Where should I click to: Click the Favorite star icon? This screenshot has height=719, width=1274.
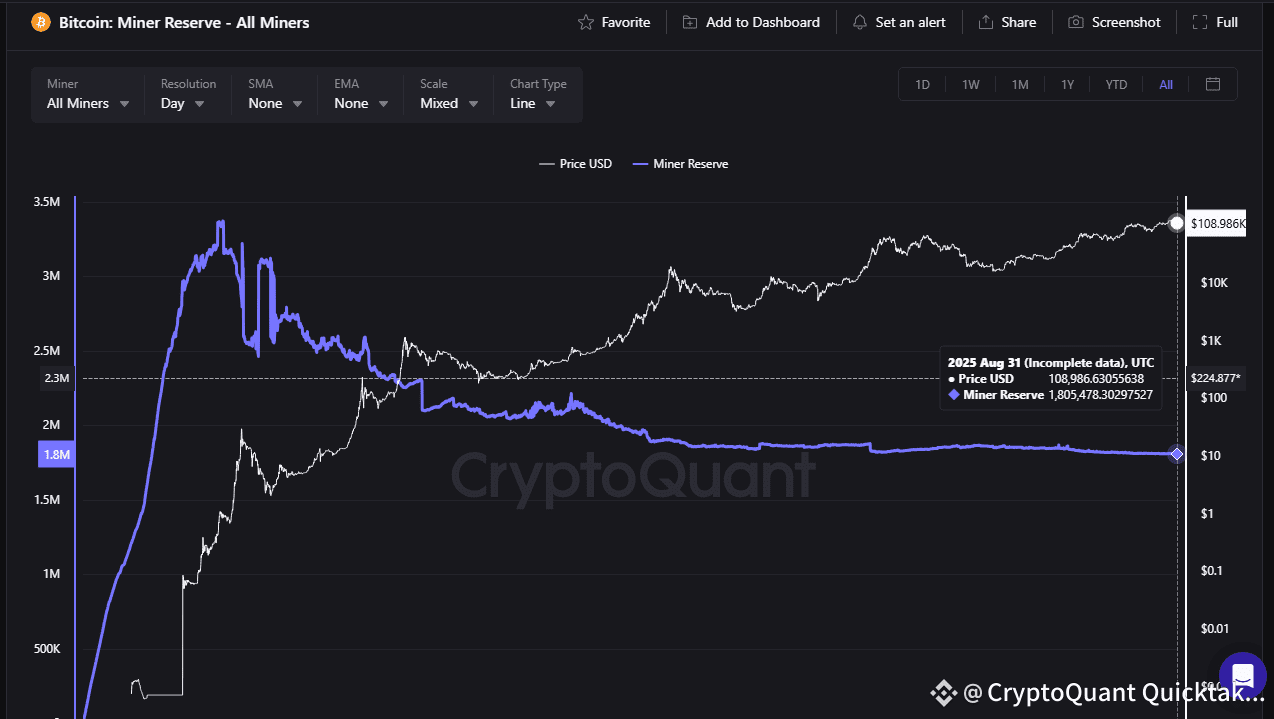point(586,22)
